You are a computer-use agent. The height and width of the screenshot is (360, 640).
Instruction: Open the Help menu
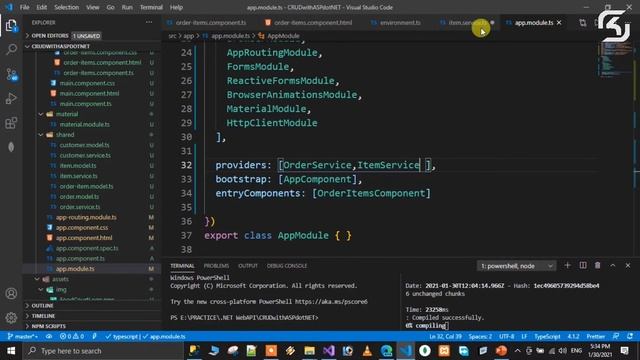pos(176,7)
